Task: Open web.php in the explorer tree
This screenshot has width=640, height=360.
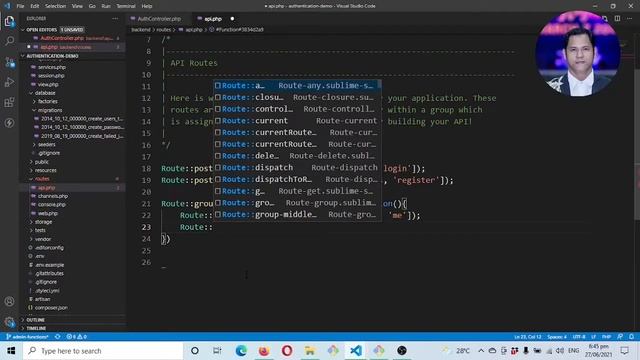Action: tap(48, 213)
